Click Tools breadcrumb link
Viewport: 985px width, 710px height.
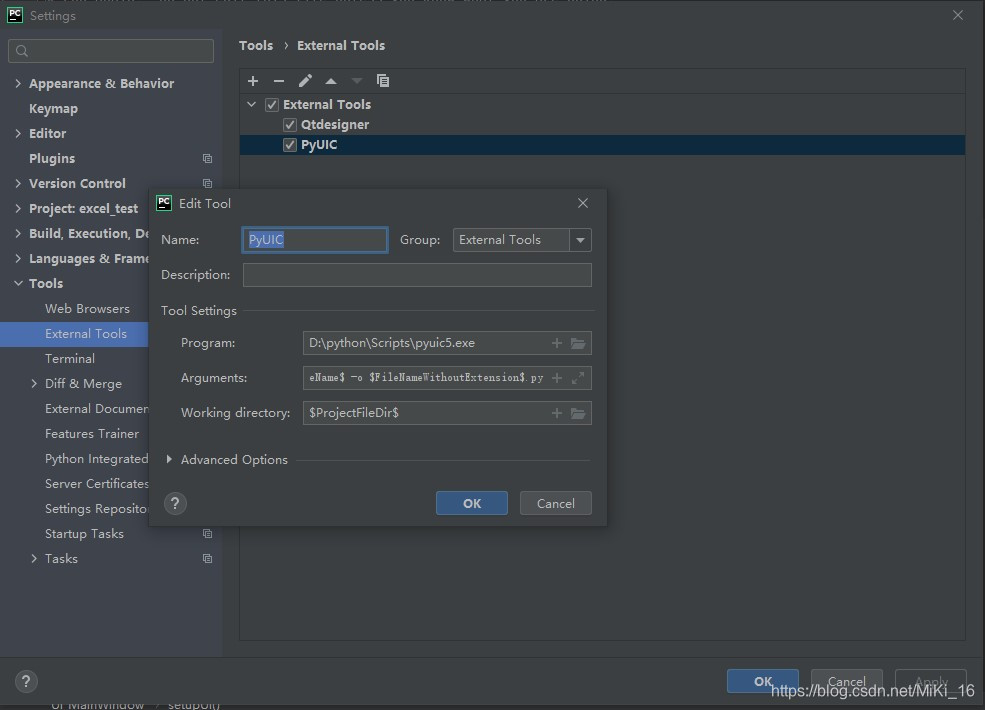[256, 46]
